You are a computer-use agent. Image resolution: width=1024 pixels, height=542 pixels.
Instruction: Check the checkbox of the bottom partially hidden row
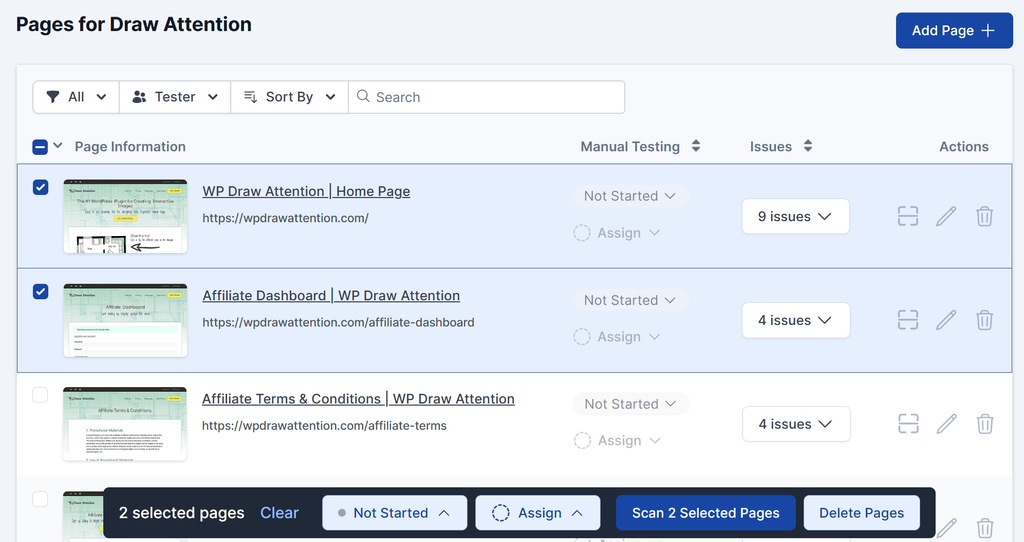coord(40,499)
